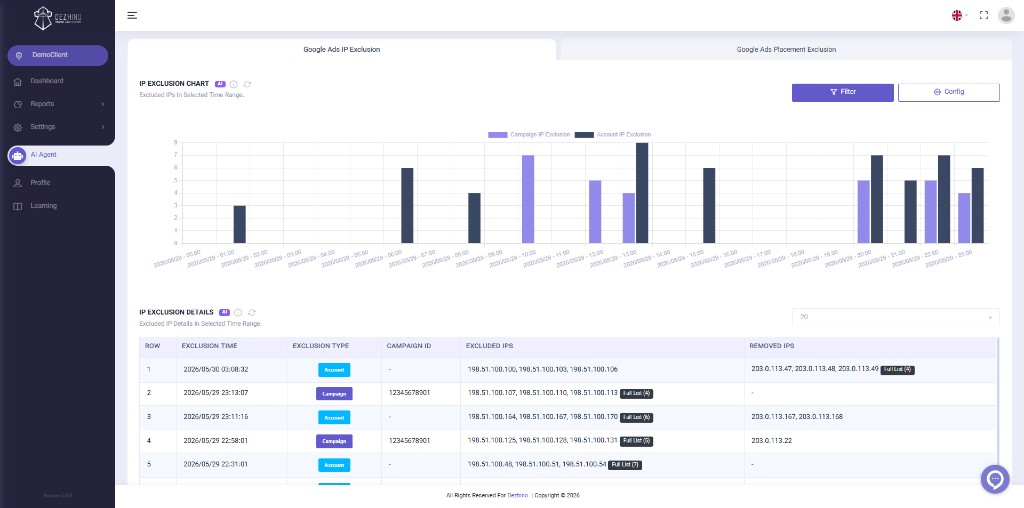Select Google Ads IP Exclusion tab
The height and width of the screenshot is (508, 1024).
342,50
